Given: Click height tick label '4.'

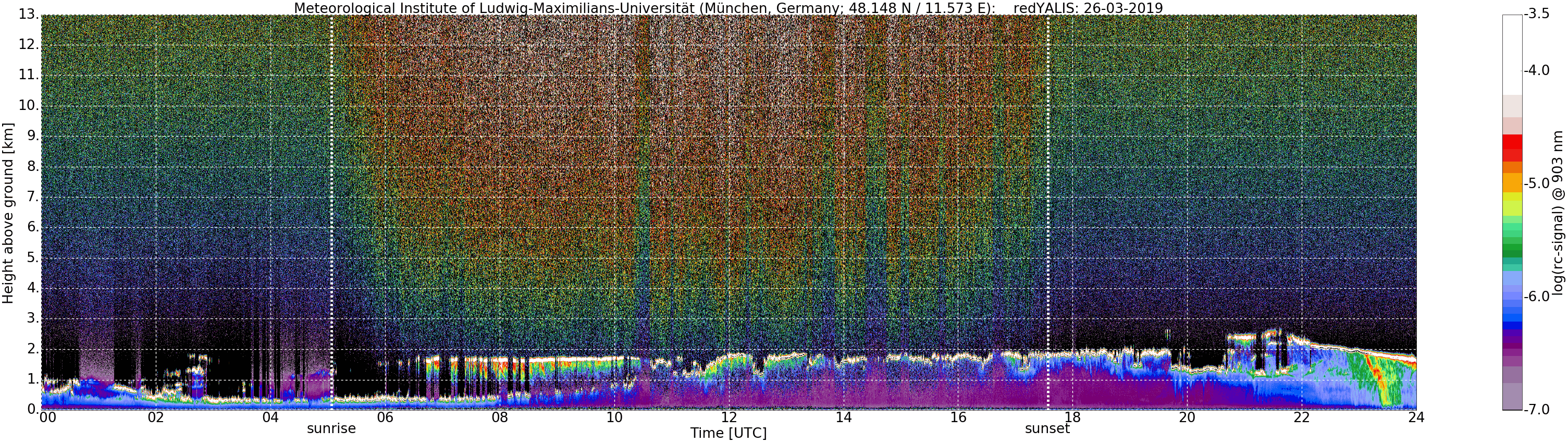Looking at the screenshot, I should pyautogui.click(x=32, y=288).
